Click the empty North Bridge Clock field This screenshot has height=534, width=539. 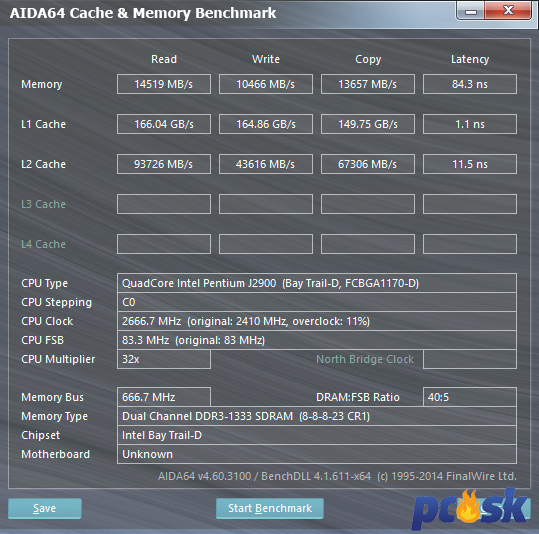coord(470,359)
